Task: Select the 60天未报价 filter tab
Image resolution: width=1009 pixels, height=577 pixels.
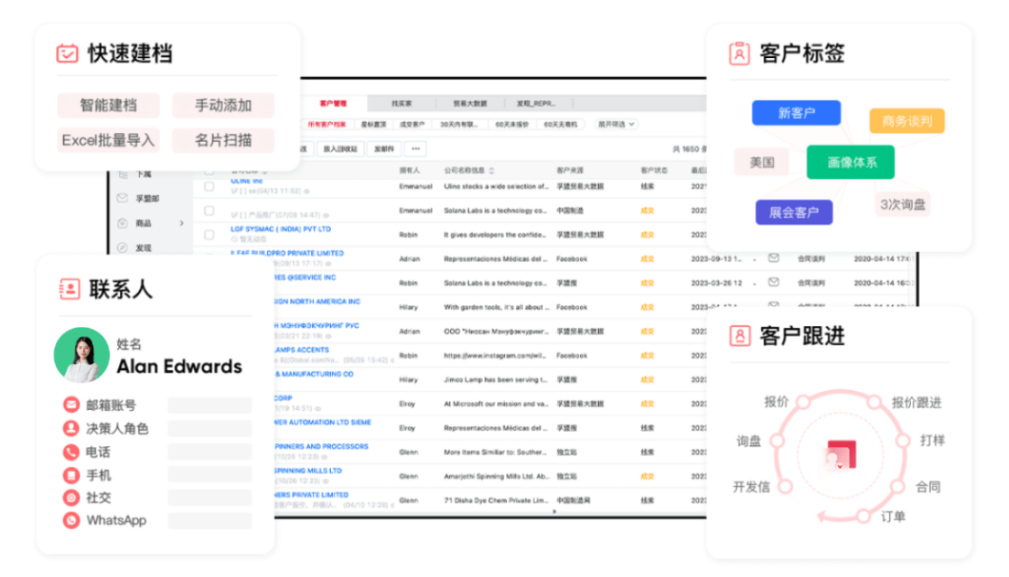Action: coord(512,124)
